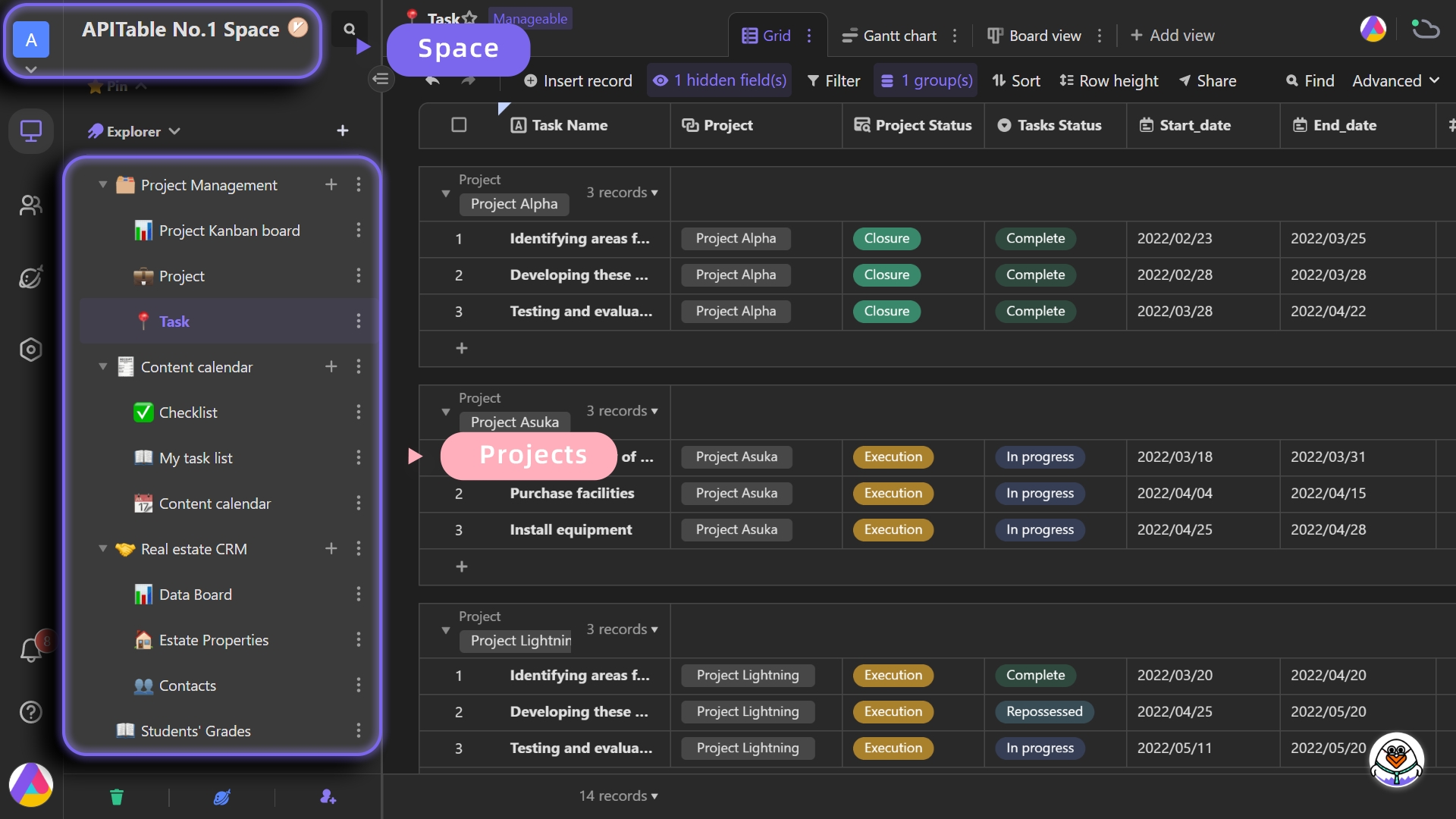Open the trash bin icon

116,796
